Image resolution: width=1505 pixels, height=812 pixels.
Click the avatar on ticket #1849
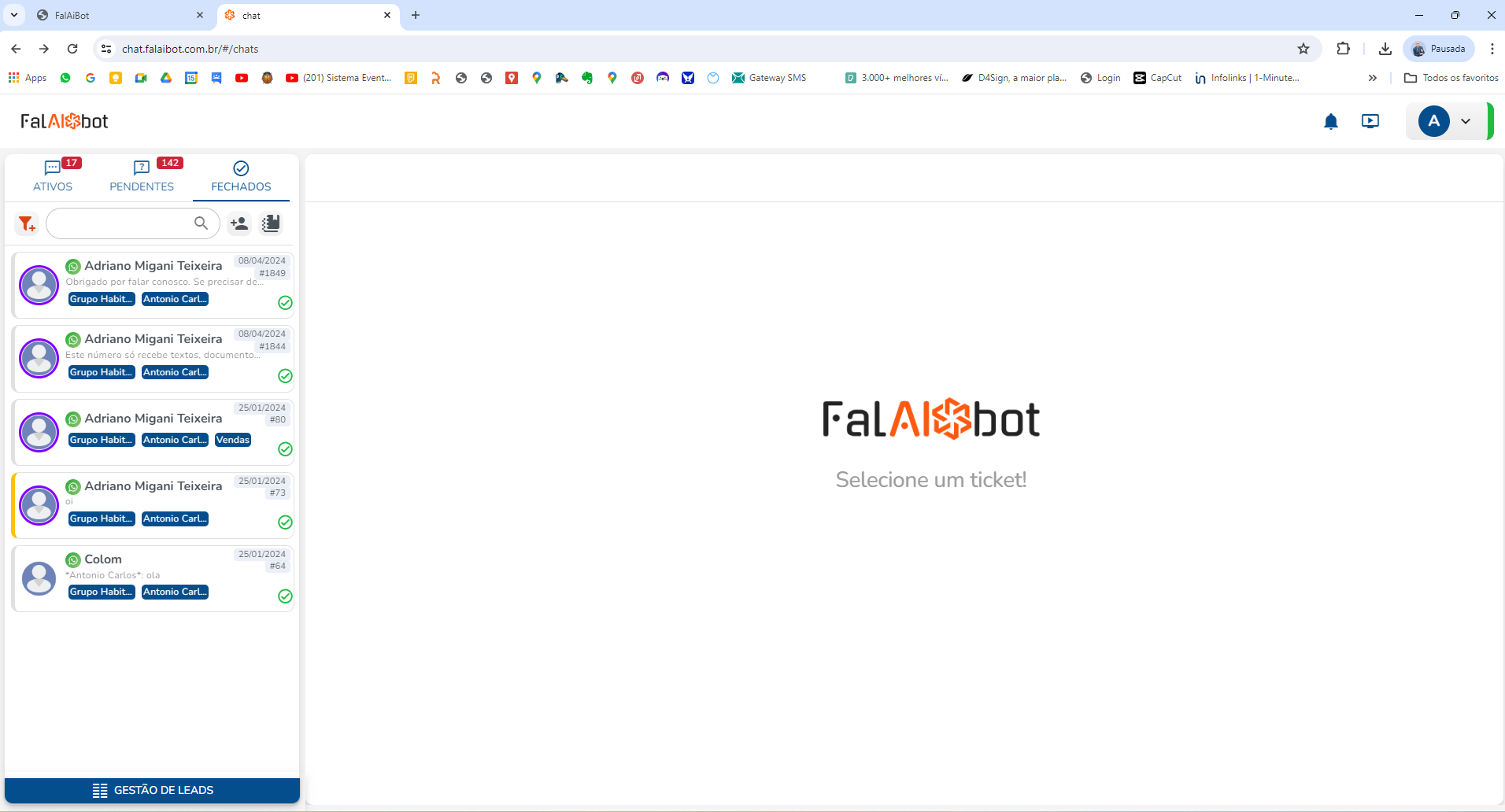click(39, 285)
